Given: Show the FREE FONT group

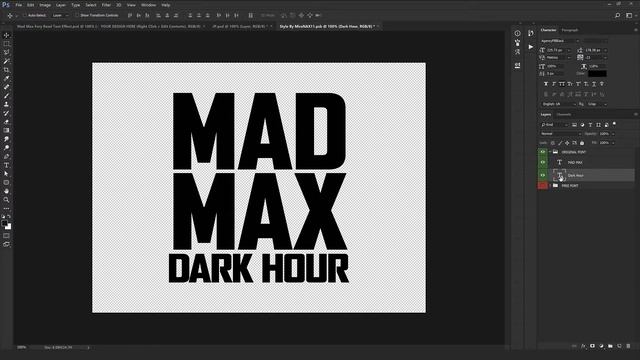Looking at the screenshot, I should click(x=542, y=186).
